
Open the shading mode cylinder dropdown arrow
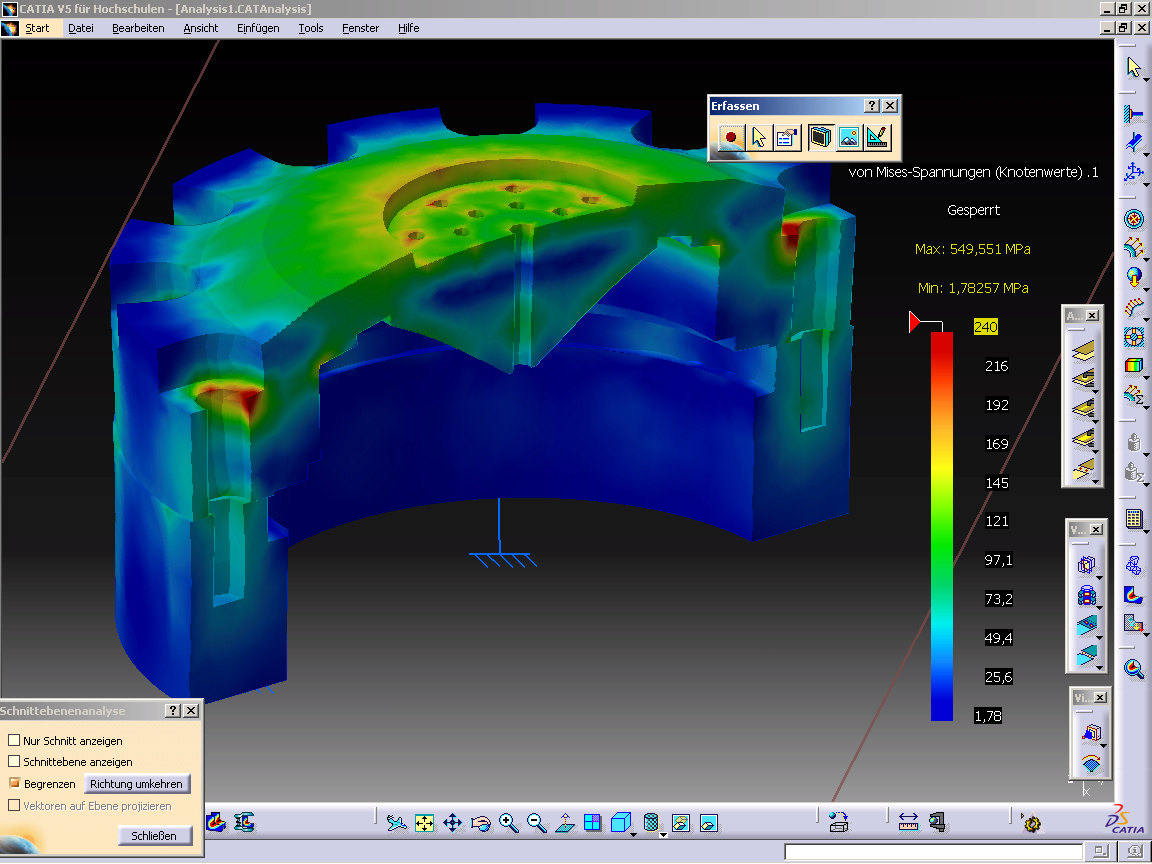point(663,834)
